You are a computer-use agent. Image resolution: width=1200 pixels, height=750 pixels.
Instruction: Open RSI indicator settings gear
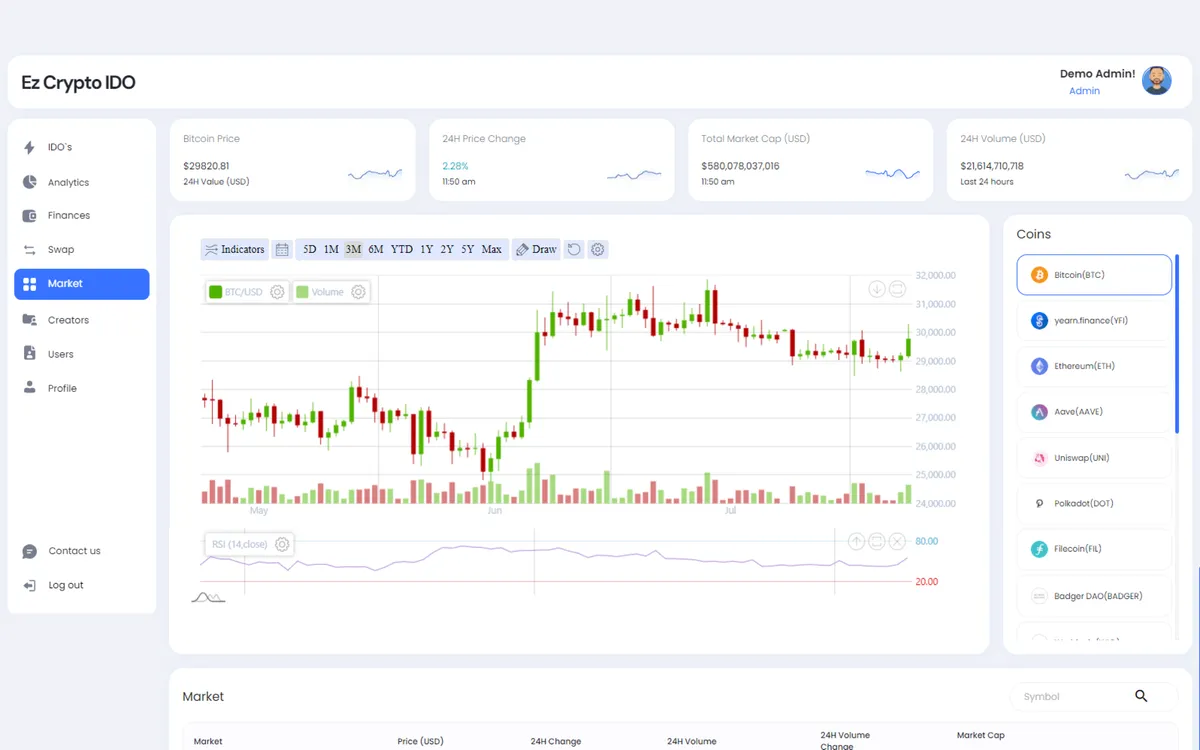pos(282,544)
